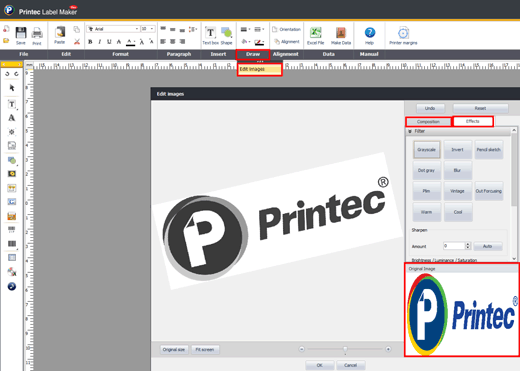Click the Auto sharpen button
The image size is (520, 371).
(488, 246)
